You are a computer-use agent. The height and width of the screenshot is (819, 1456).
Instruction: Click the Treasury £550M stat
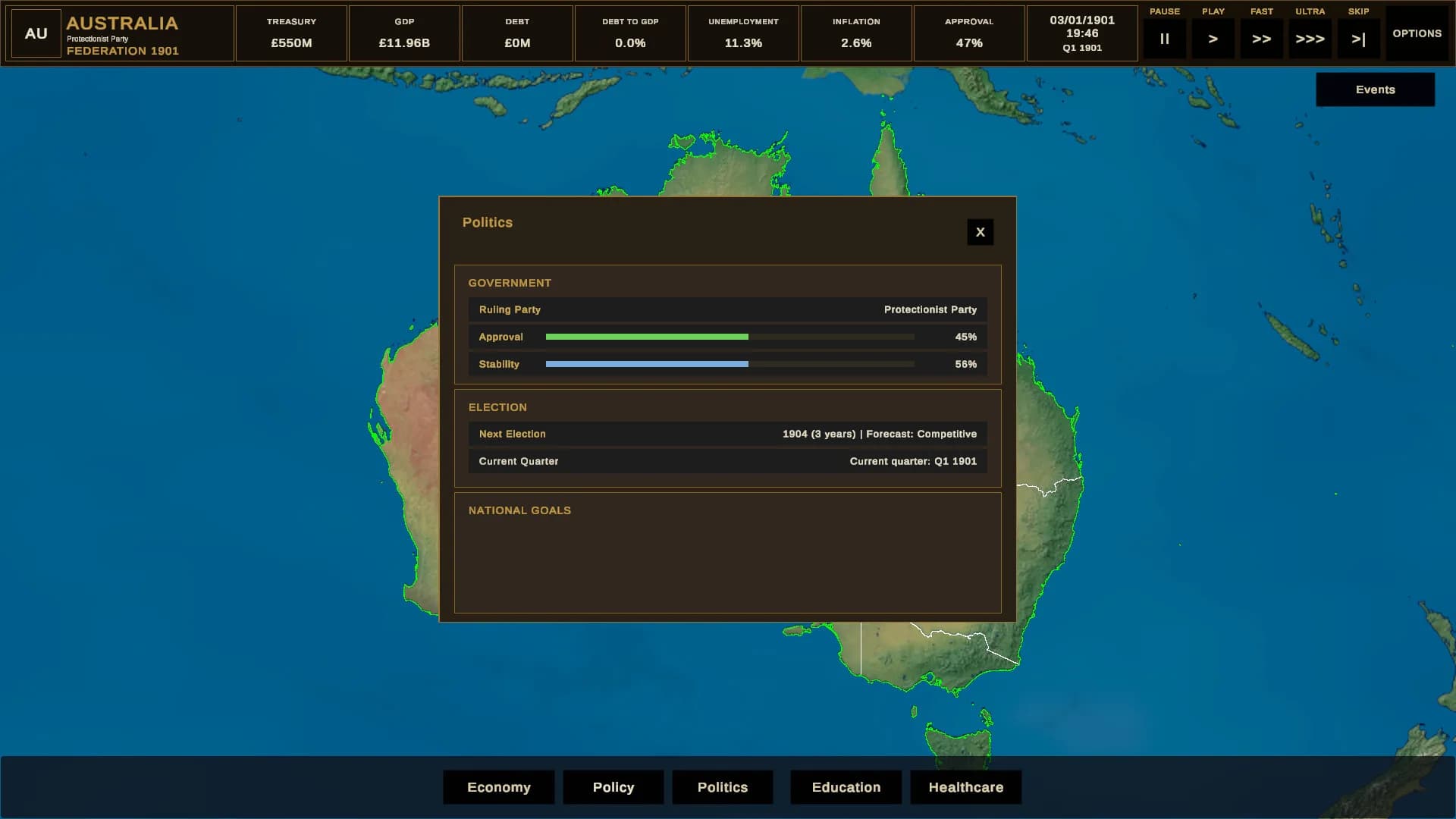coord(291,33)
